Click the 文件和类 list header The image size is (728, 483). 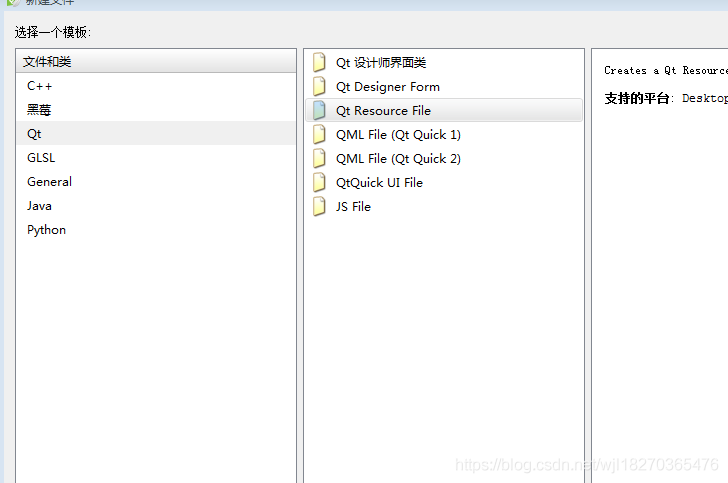[x=156, y=61]
